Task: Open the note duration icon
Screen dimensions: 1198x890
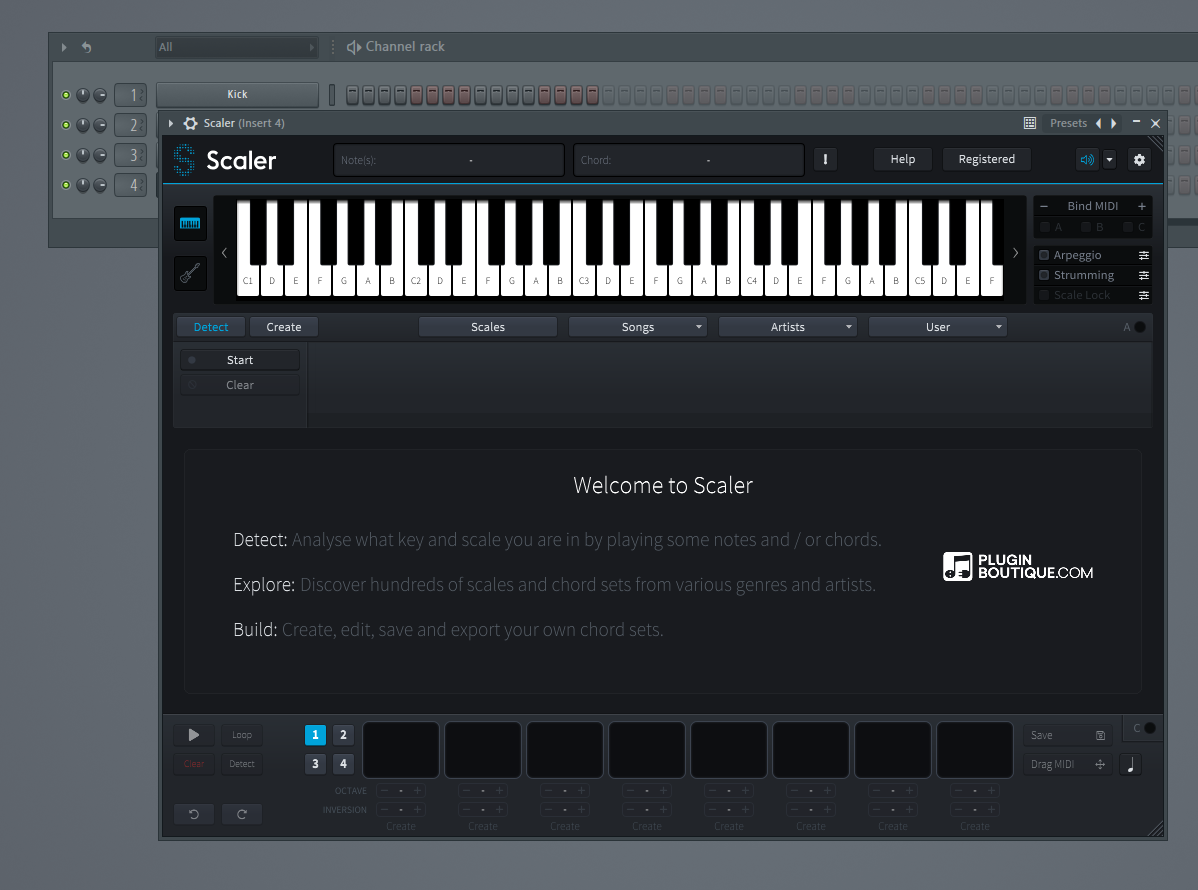Action: [x=1131, y=764]
